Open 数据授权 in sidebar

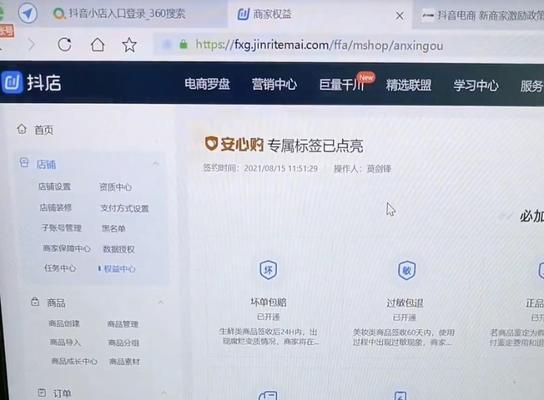click(x=119, y=249)
